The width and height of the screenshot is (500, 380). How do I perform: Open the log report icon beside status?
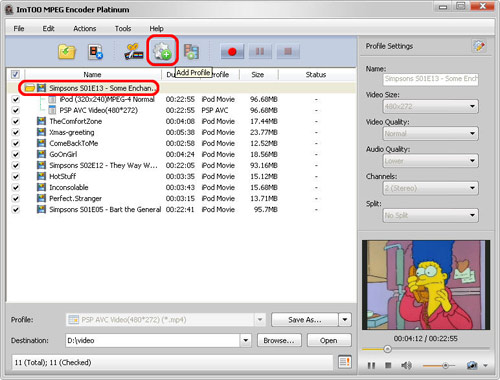pyautogui.click(x=345, y=362)
